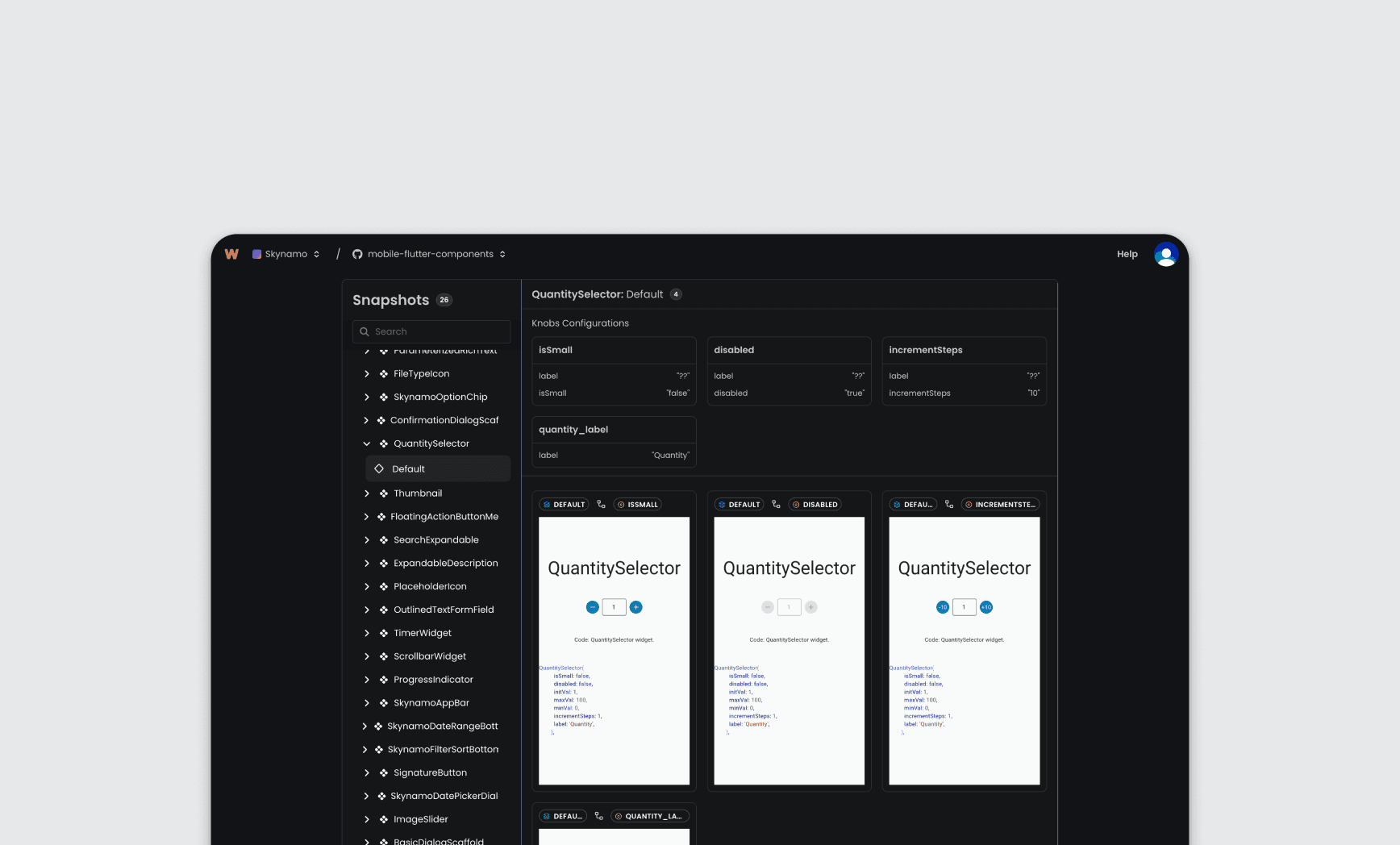1400x845 pixels.
Task: Click the branch icon on isSmall snapshot
Action: [601, 505]
